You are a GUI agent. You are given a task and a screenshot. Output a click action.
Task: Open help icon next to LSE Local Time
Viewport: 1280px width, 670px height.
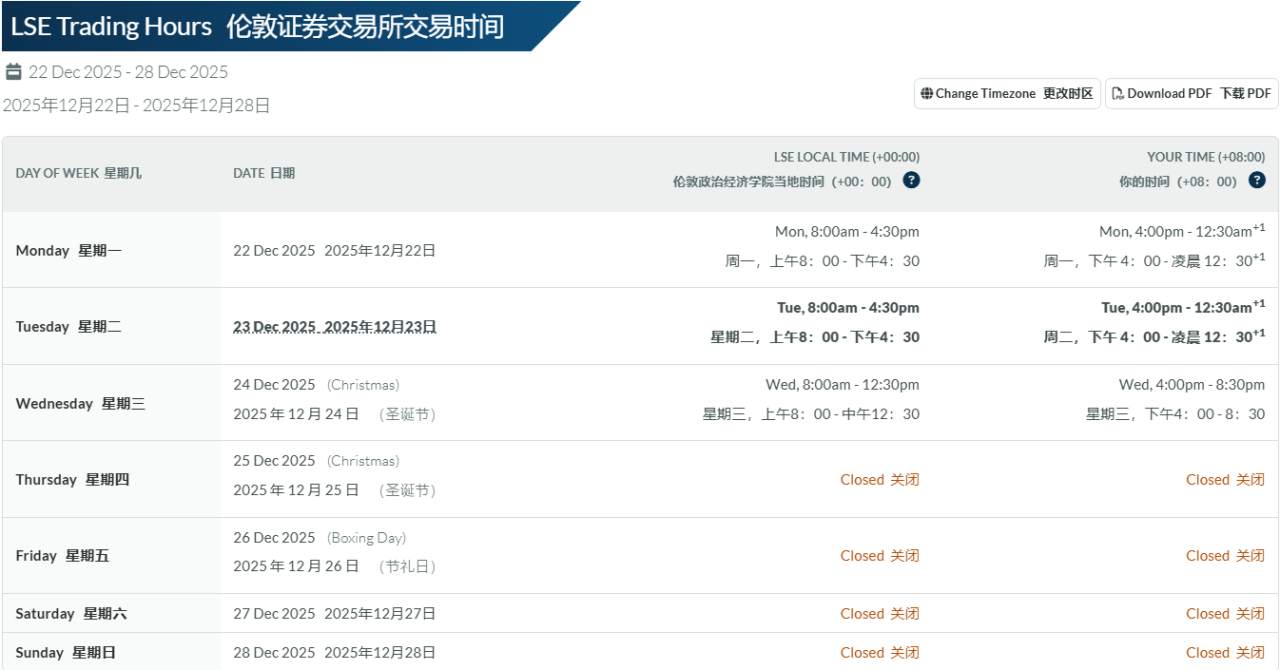point(911,181)
